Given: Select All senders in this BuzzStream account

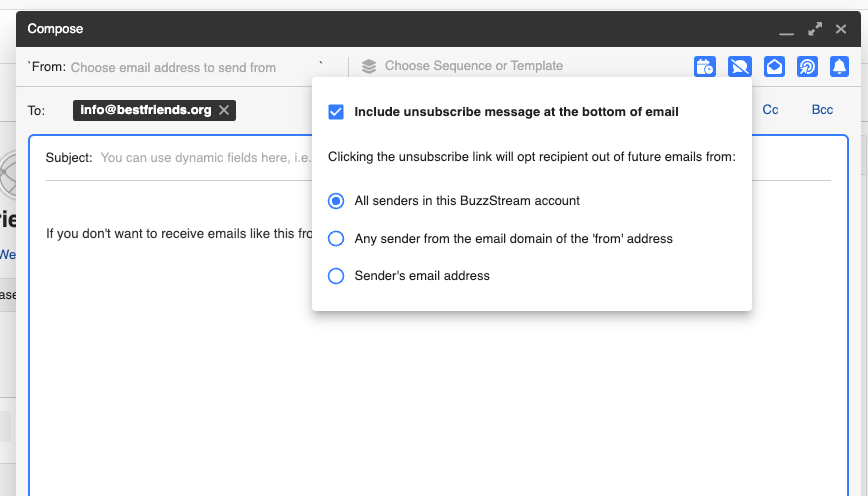Looking at the screenshot, I should click(x=336, y=201).
